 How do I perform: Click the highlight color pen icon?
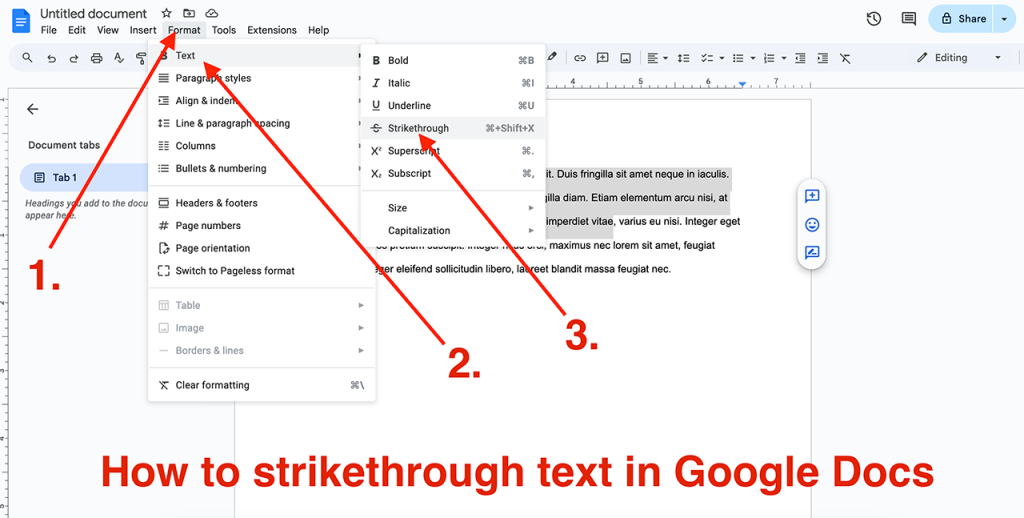552,57
